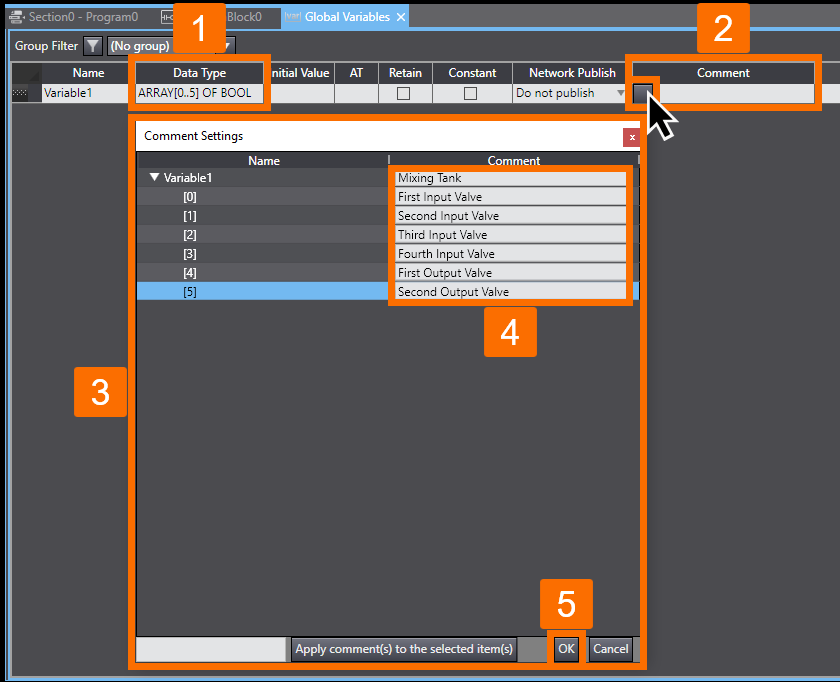840x682 pixels.
Task: Apply comment(s) to the selected item(s)
Action: pyautogui.click(x=403, y=649)
